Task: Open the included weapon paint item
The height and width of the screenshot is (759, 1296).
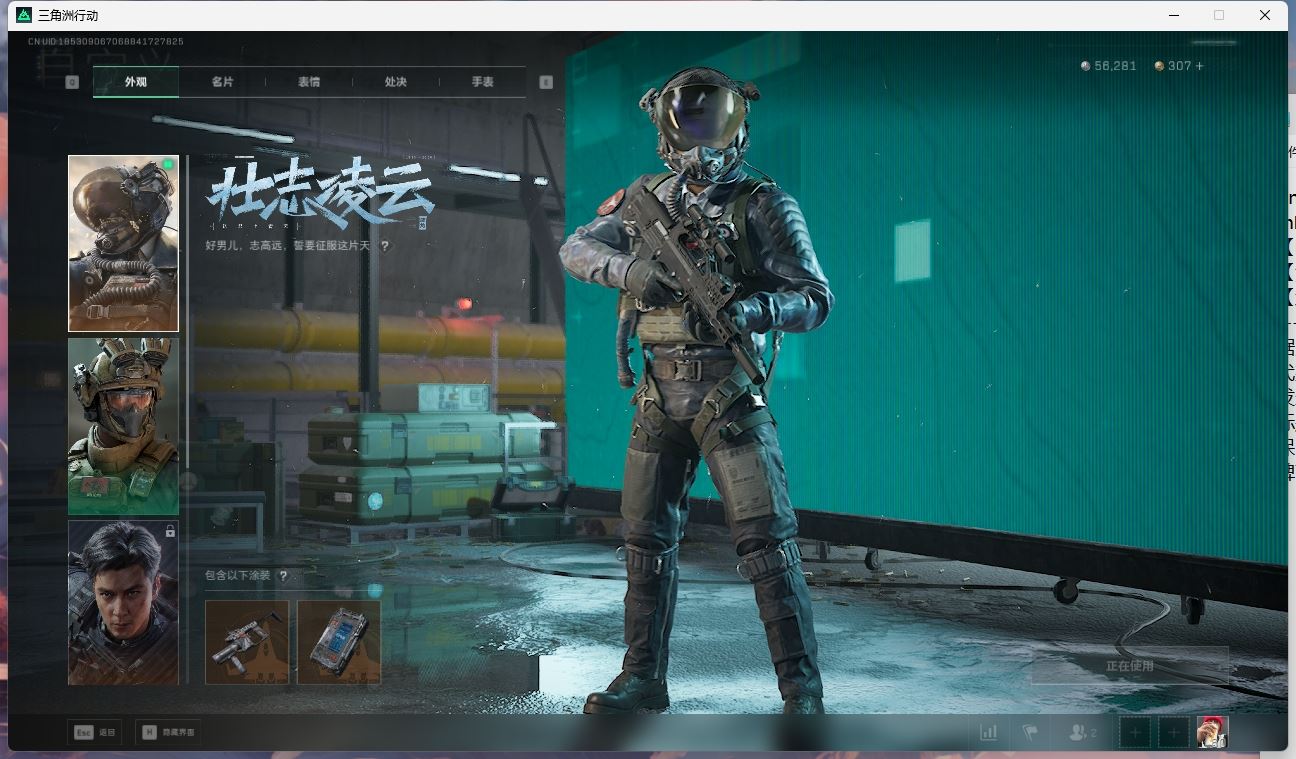Action: click(x=247, y=642)
